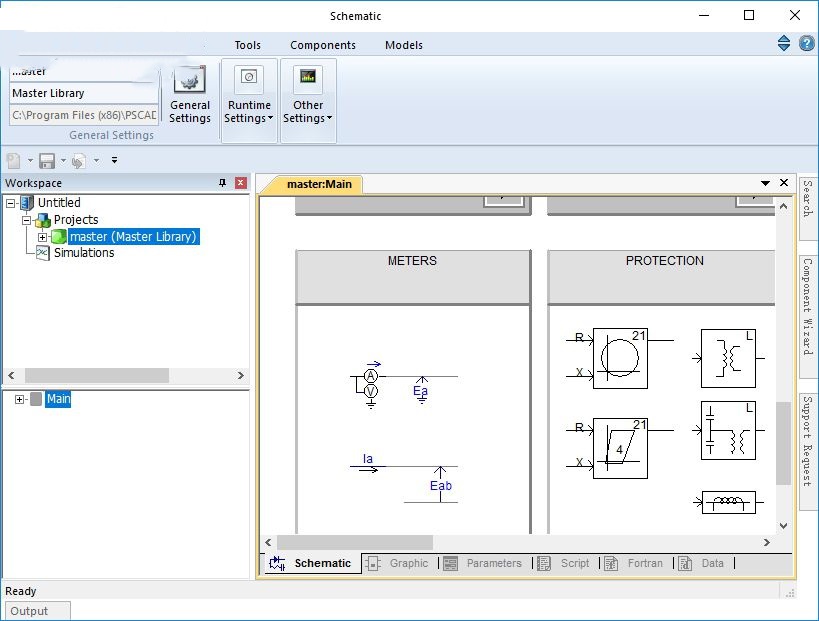Open the Components ribbon tab

pyautogui.click(x=323, y=45)
